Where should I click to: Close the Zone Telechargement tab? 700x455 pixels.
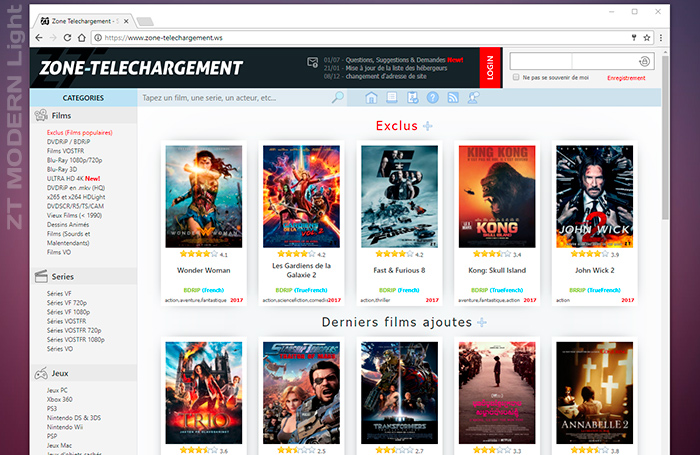pyautogui.click(x=126, y=21)
